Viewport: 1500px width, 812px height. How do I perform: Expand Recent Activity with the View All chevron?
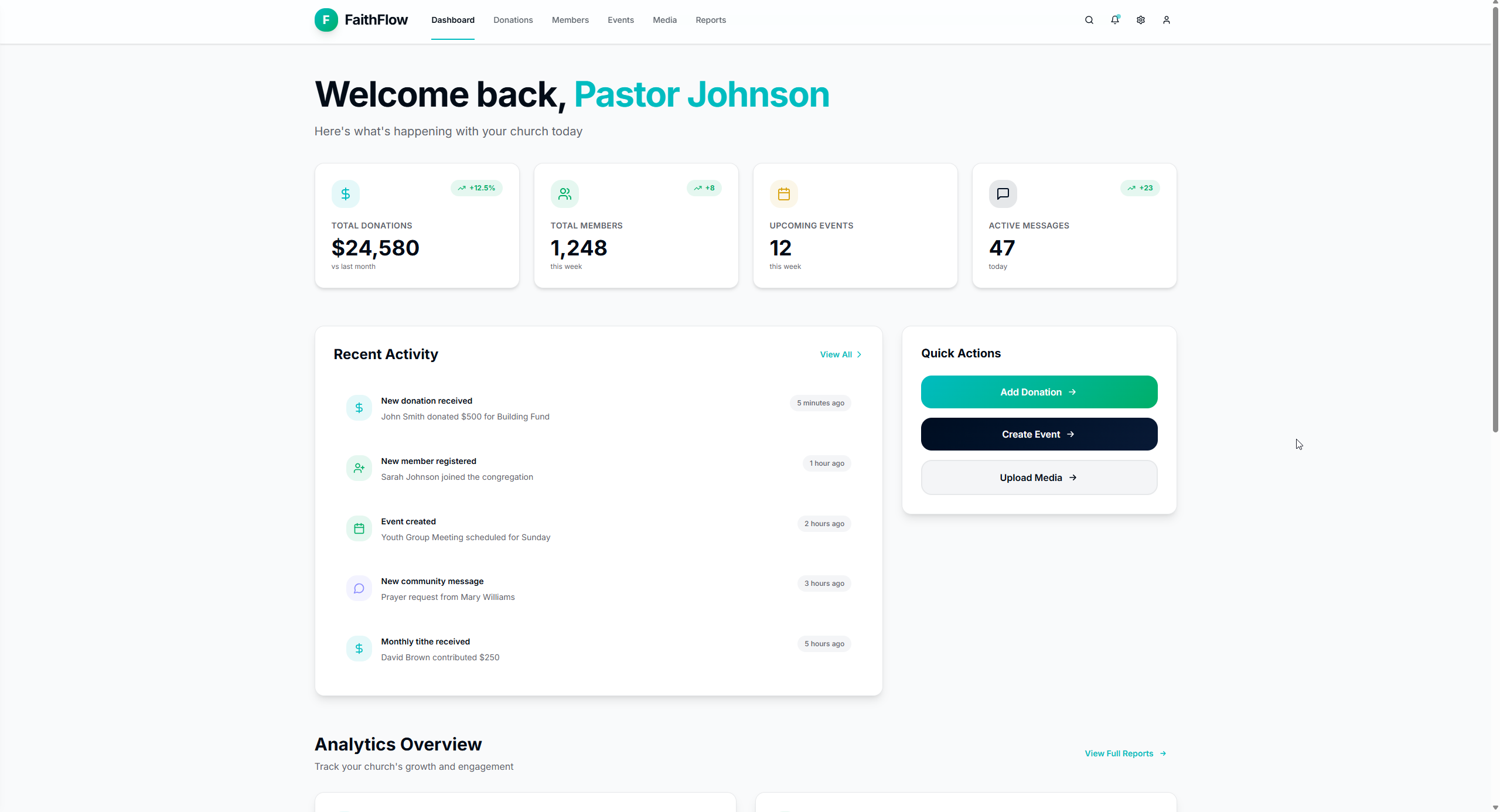click(859, 354)
